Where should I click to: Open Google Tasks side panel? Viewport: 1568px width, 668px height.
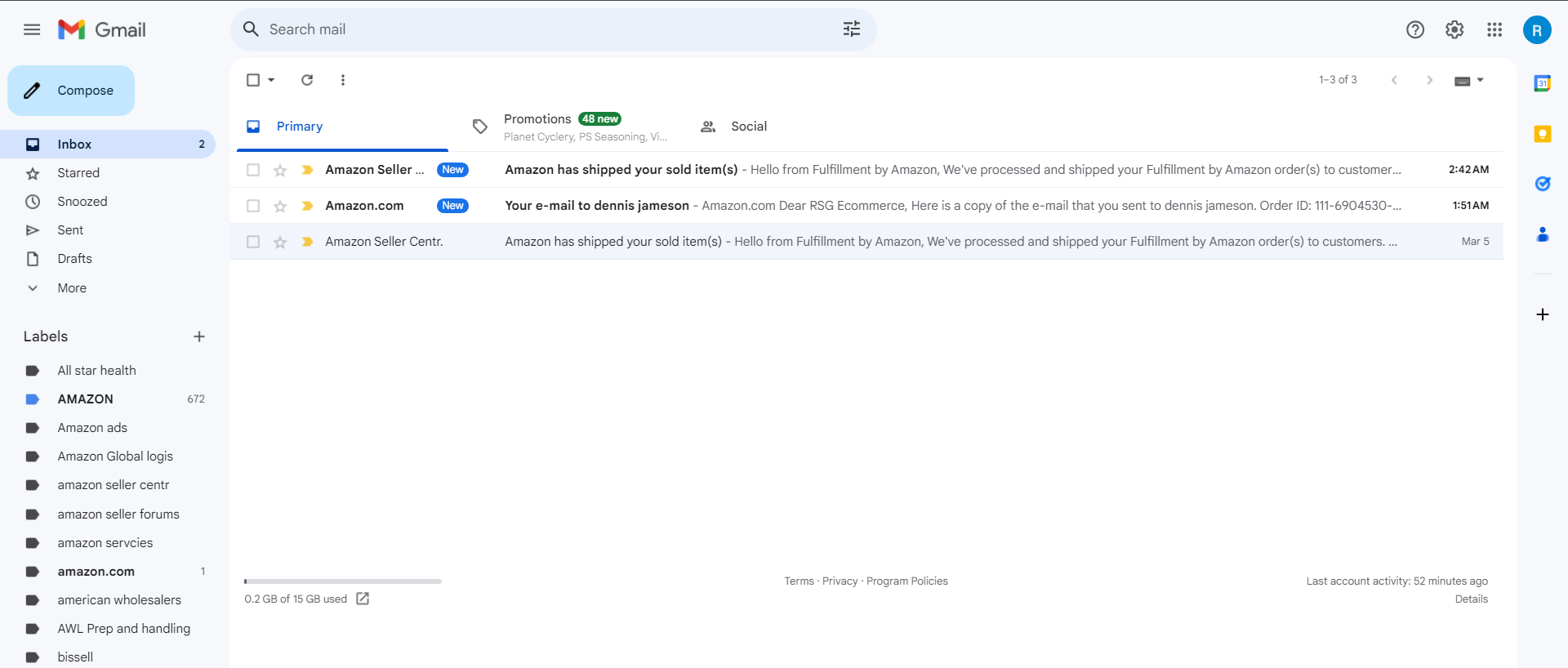1543,184
